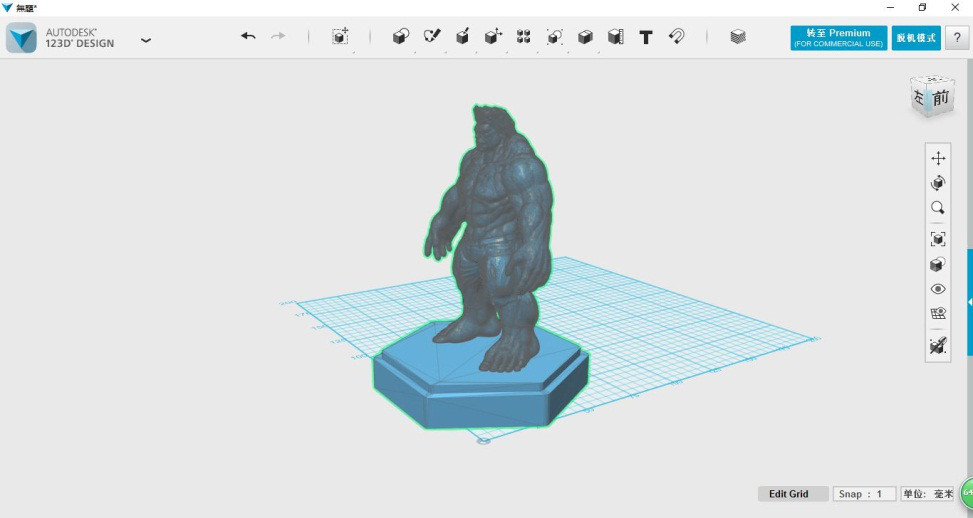Viewport: 973px width, 518px height.
Task: Open the 123D Design application menu arrow
Action: 146,41
